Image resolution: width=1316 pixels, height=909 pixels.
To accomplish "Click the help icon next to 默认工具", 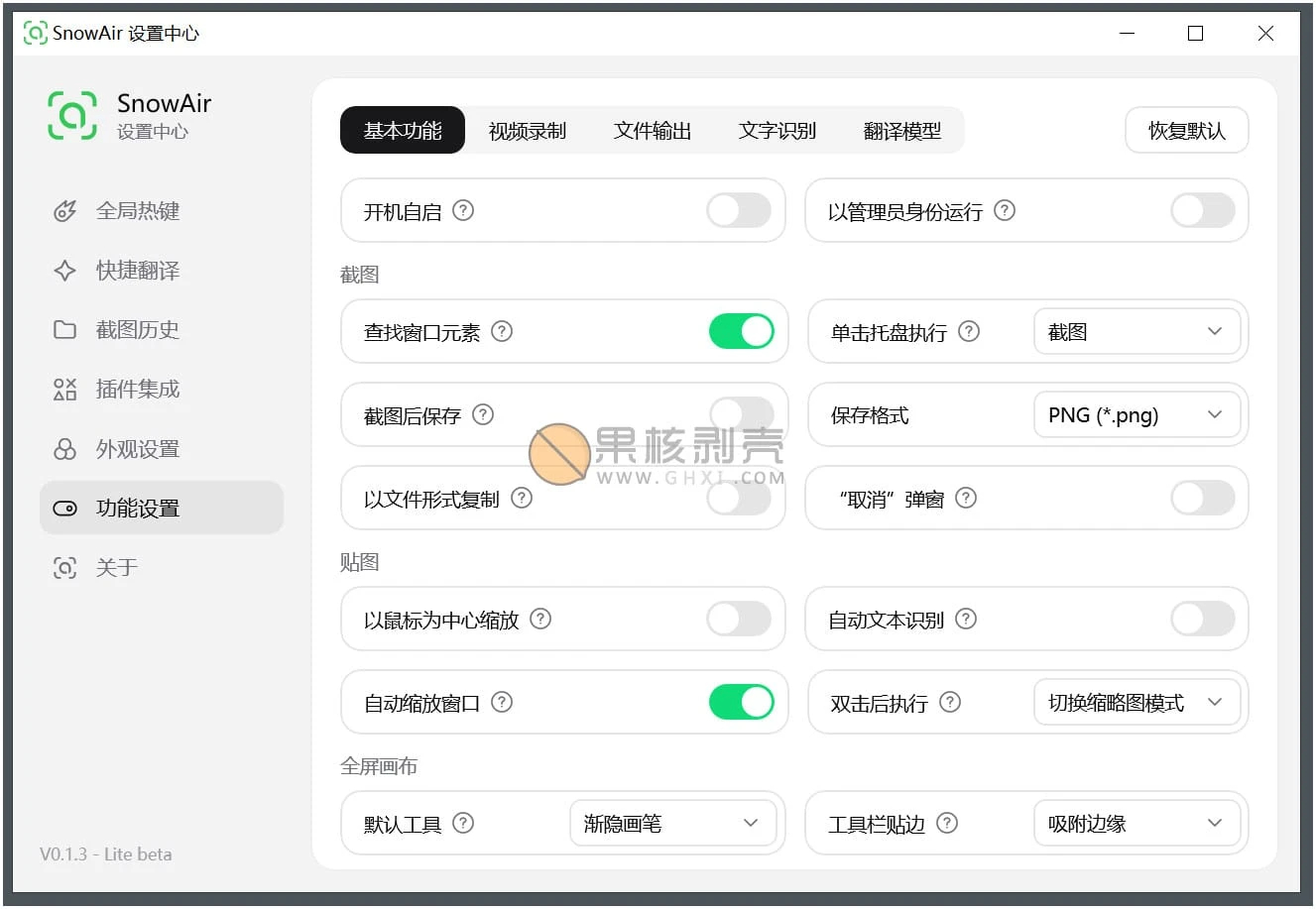I will [463, 823].
